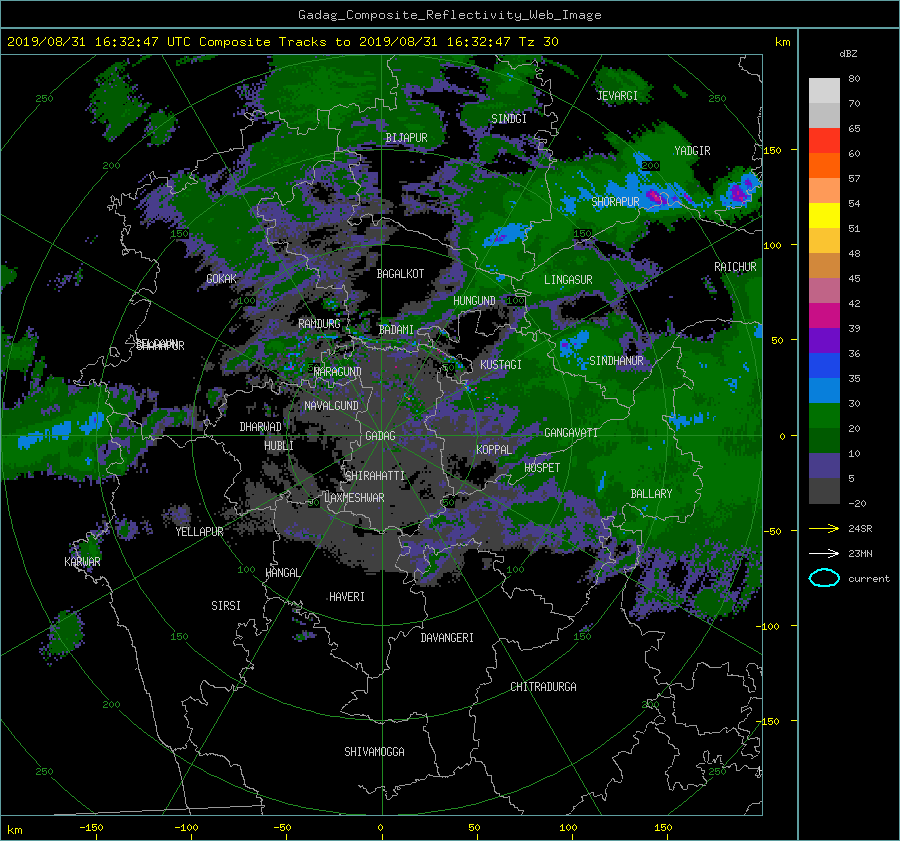Screen dimensions: 900x841
Task: Click the DAVANGERI city label
Action: [447, 638]
